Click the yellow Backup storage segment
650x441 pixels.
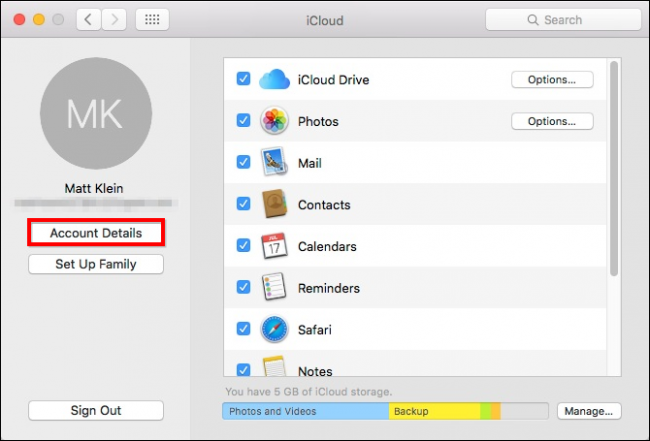[434, 411]
